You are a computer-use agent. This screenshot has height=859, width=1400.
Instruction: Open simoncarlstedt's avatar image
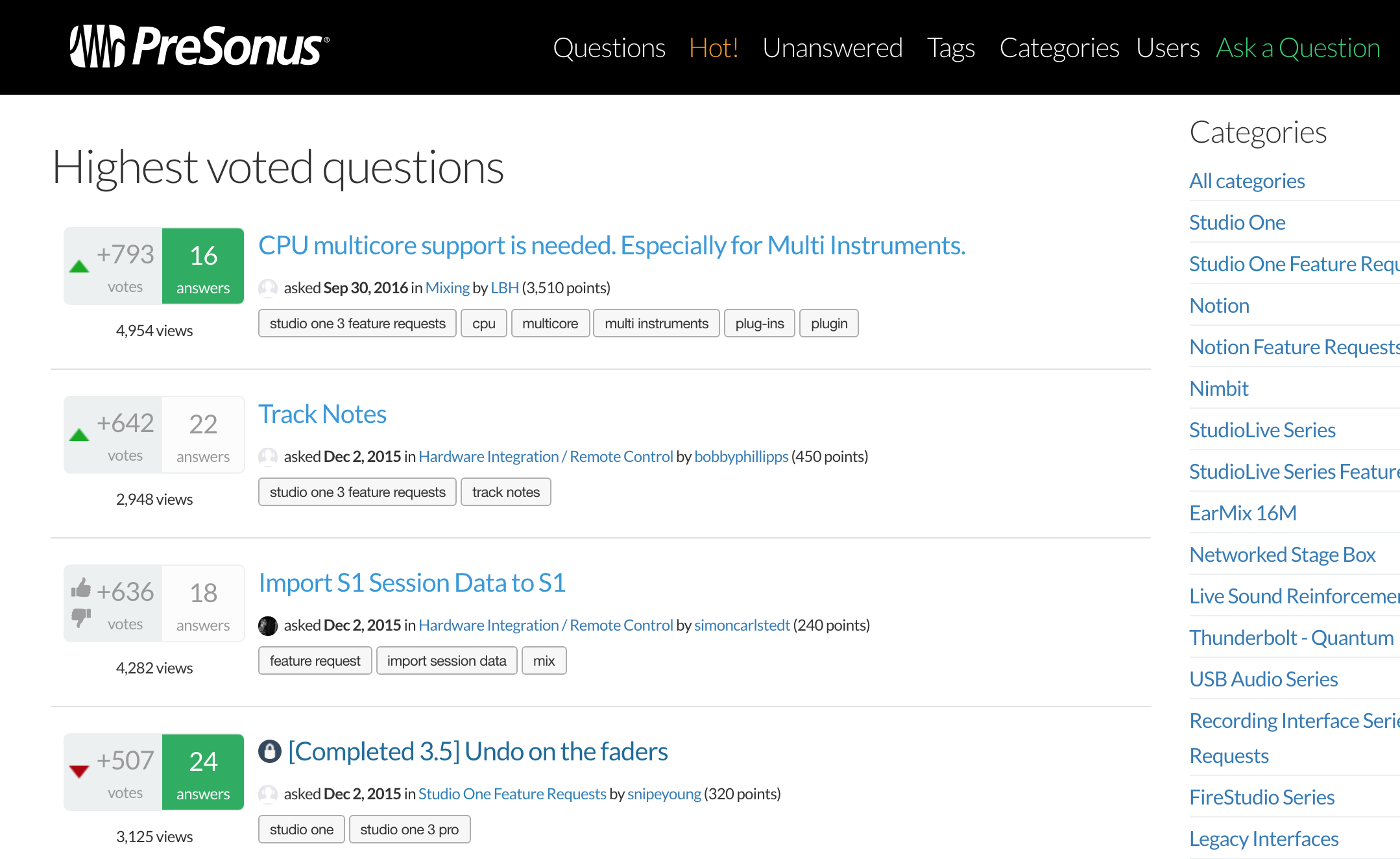tap(268, 625)
